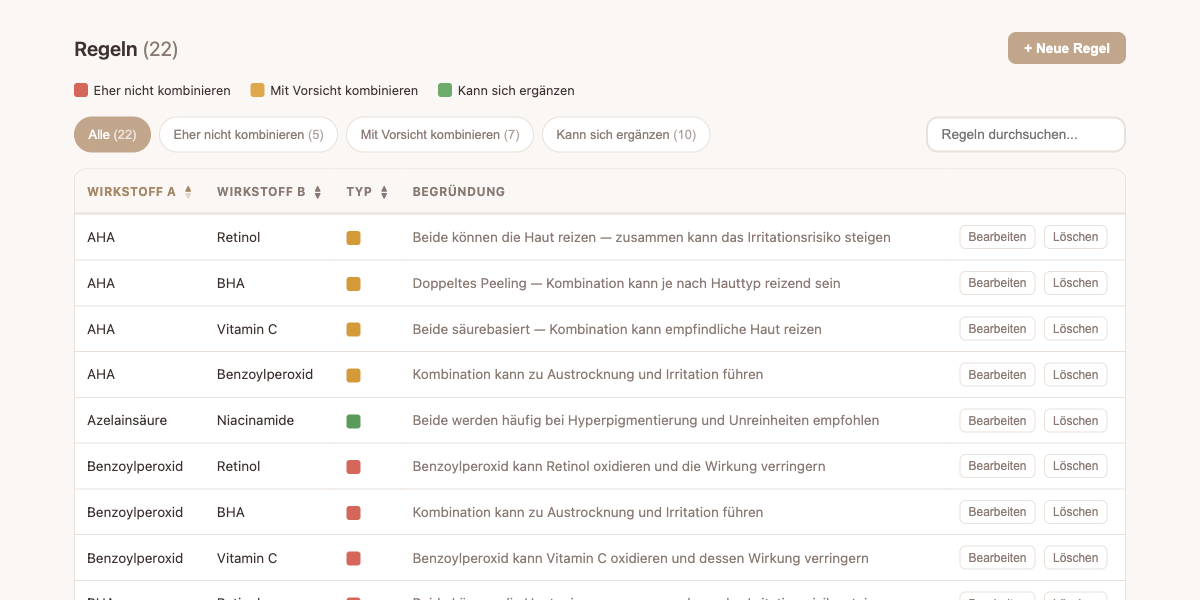Screen dimensions: 1200x600
Task: Delete the AHA–Vitamin C rule via Löschen
Action: click(x=1076, y=329)
